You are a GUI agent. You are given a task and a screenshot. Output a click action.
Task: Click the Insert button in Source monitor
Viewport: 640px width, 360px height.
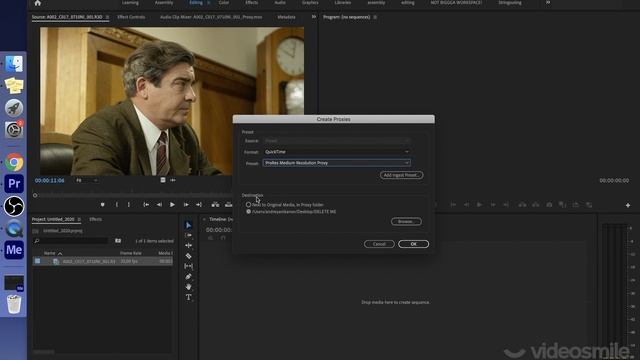[x=215, y=204]
